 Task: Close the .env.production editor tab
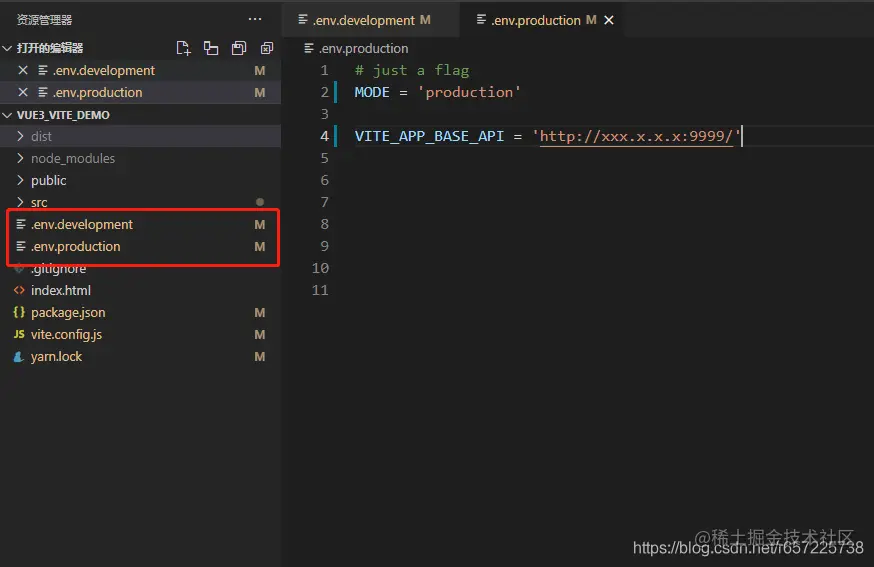coord(609,20)
